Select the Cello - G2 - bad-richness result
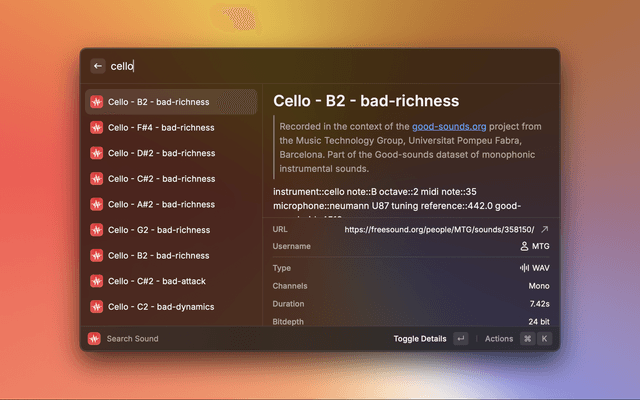The width and height of the screenshot is (640, 400). (x=170, y=230)
